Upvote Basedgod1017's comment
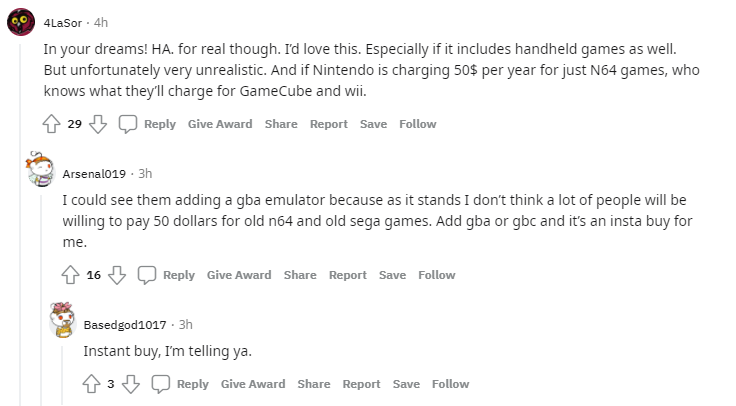 [x=91, y=384]
